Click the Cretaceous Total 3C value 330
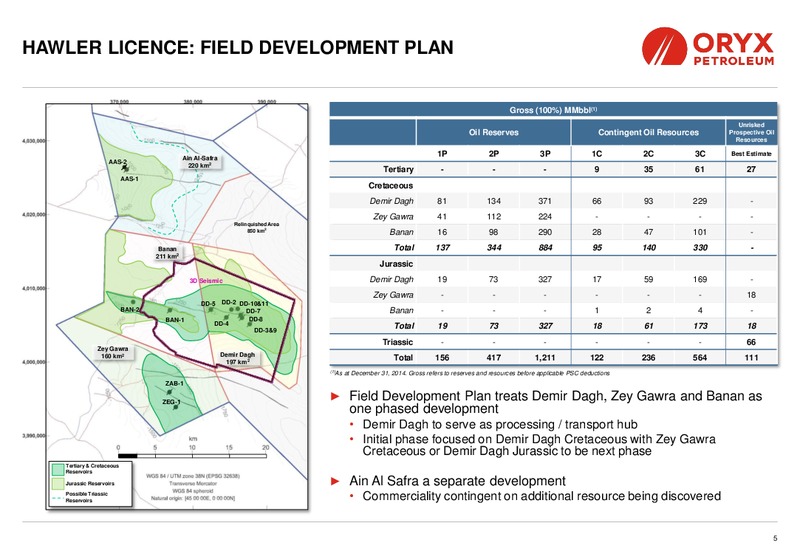The width and height of the screenshot is (800, 554). 699,247
